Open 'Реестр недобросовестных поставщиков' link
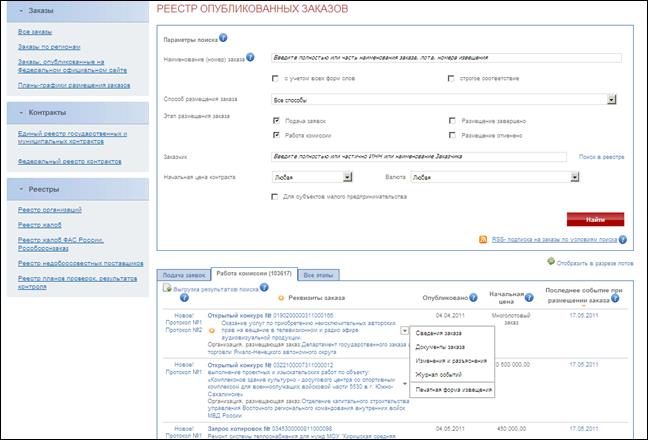This screenshot has height=440, width=648. 81,263
